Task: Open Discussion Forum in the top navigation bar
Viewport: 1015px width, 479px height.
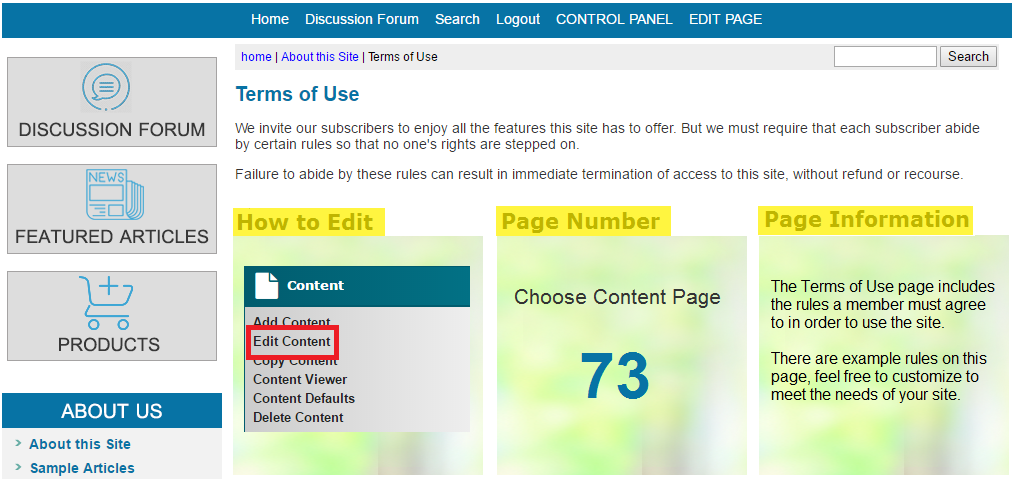Action: coord(362,19)
